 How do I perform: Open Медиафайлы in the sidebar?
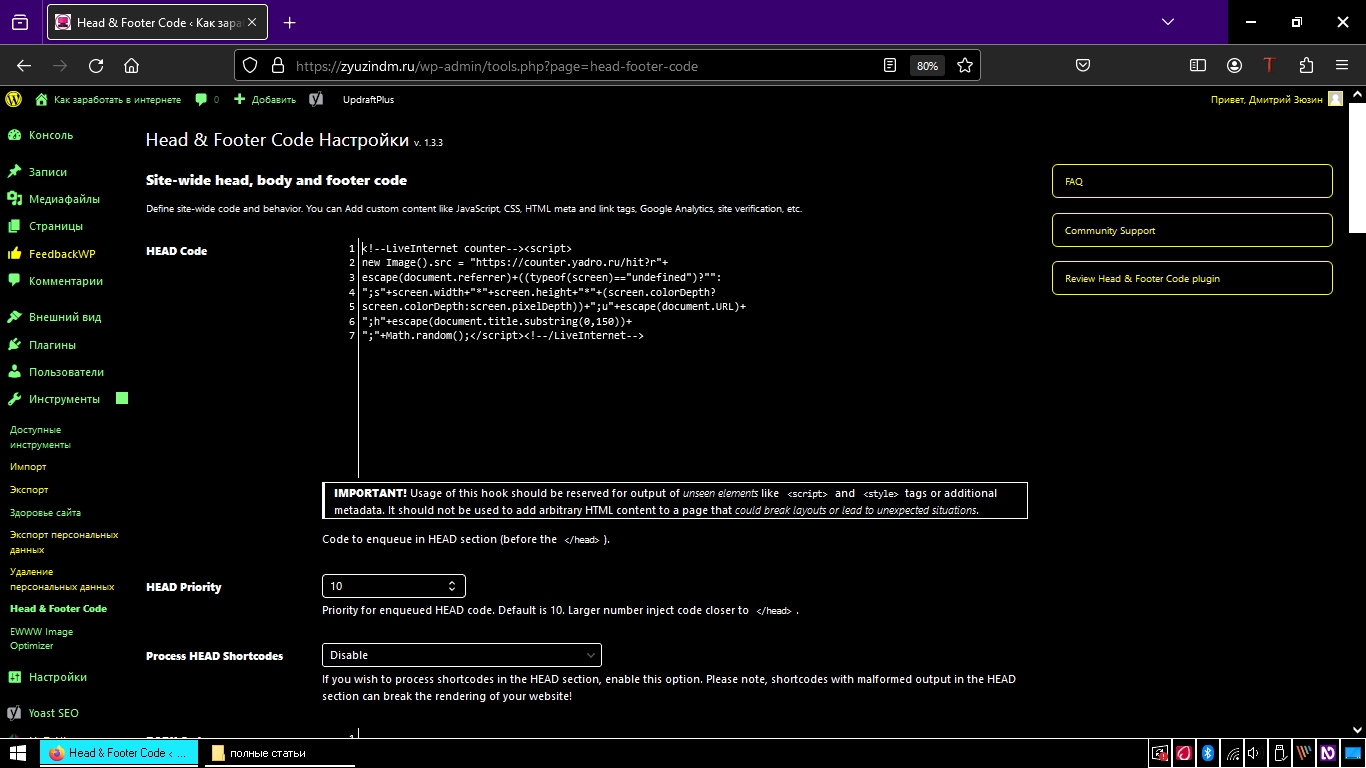pos(64,199)
